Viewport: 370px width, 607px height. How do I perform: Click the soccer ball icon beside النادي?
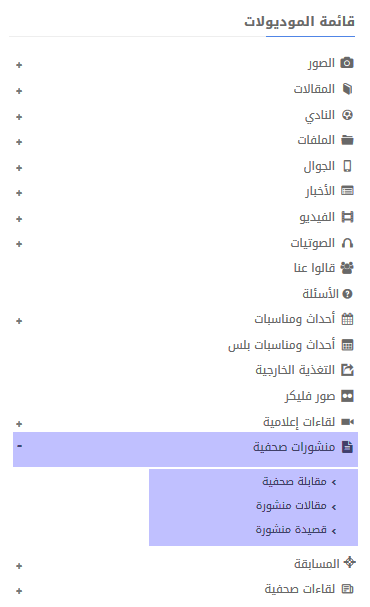tap(348, 115)
